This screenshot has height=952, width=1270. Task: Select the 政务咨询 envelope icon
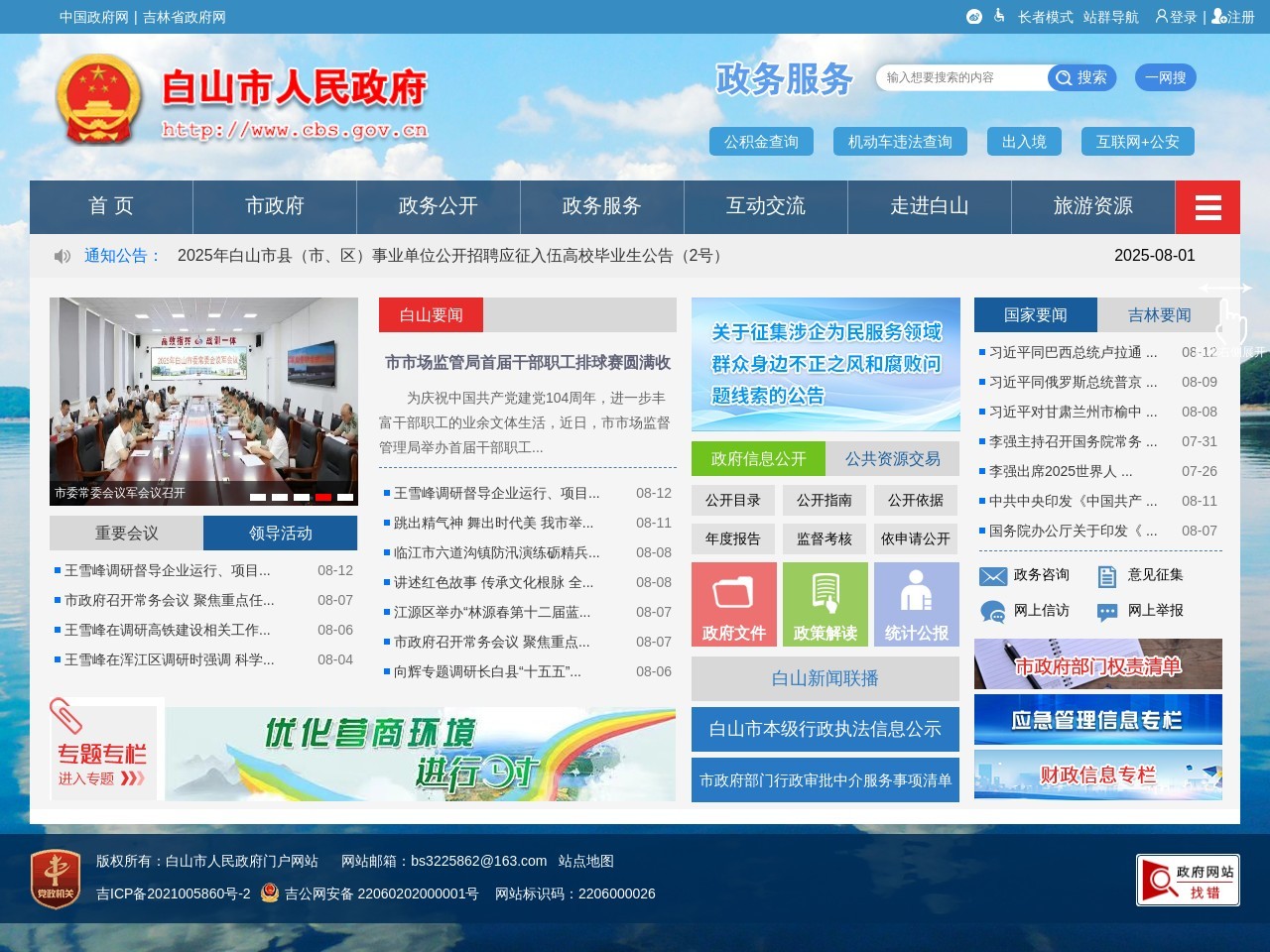(992, 575)
